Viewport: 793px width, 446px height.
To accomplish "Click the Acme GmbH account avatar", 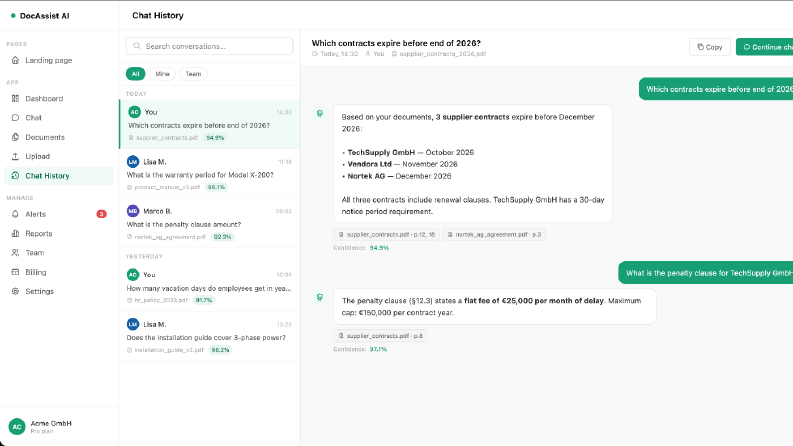I will (17, 426).
